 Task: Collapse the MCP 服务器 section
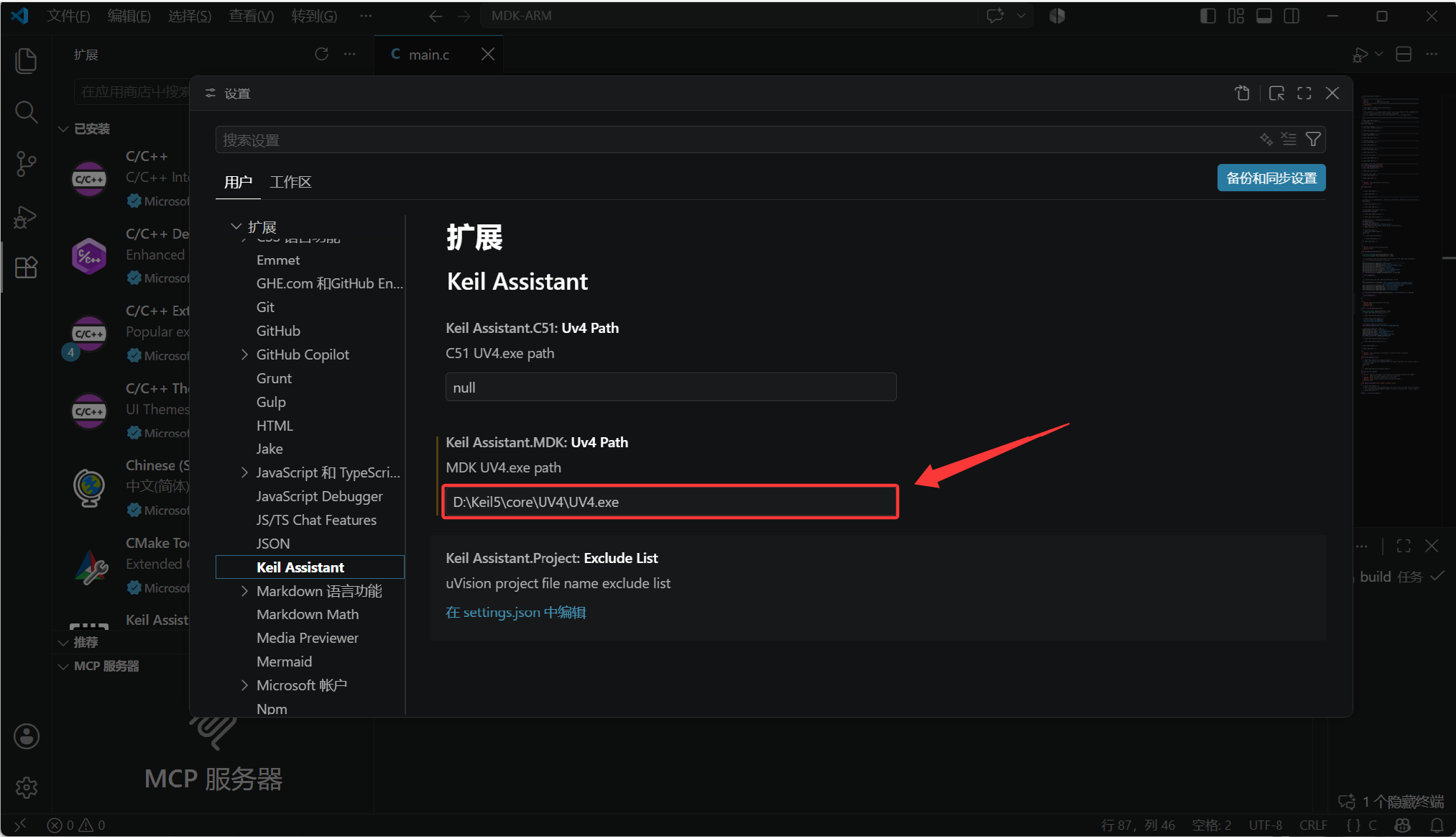63,666
